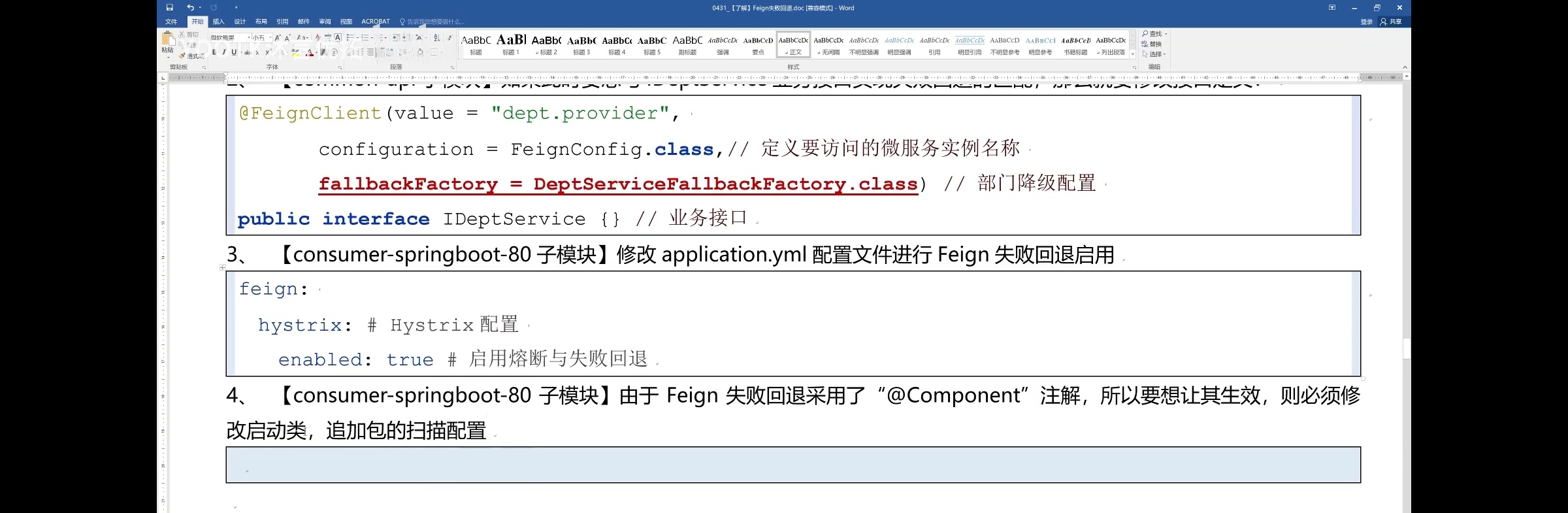Toggle Italic formatting
This screenshot has height=513, width=1568.
tap(224, 52)
